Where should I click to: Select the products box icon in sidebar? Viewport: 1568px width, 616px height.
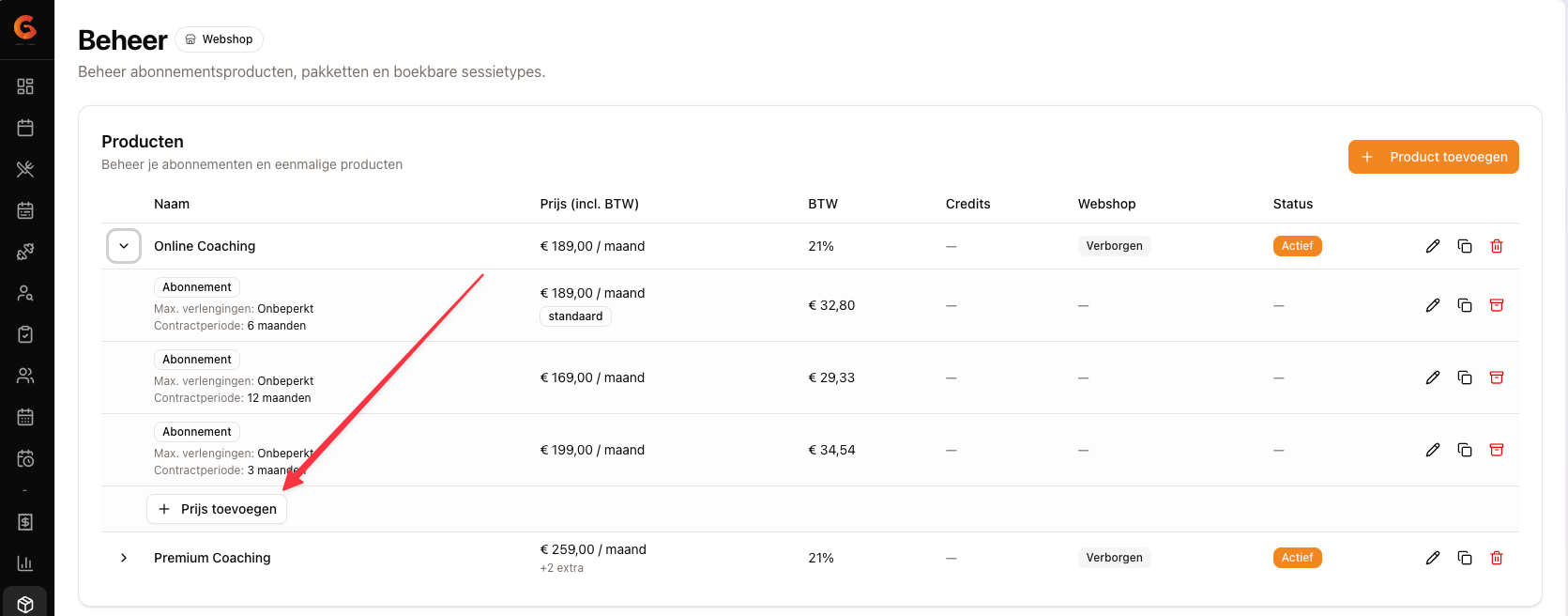coord(25,605)
